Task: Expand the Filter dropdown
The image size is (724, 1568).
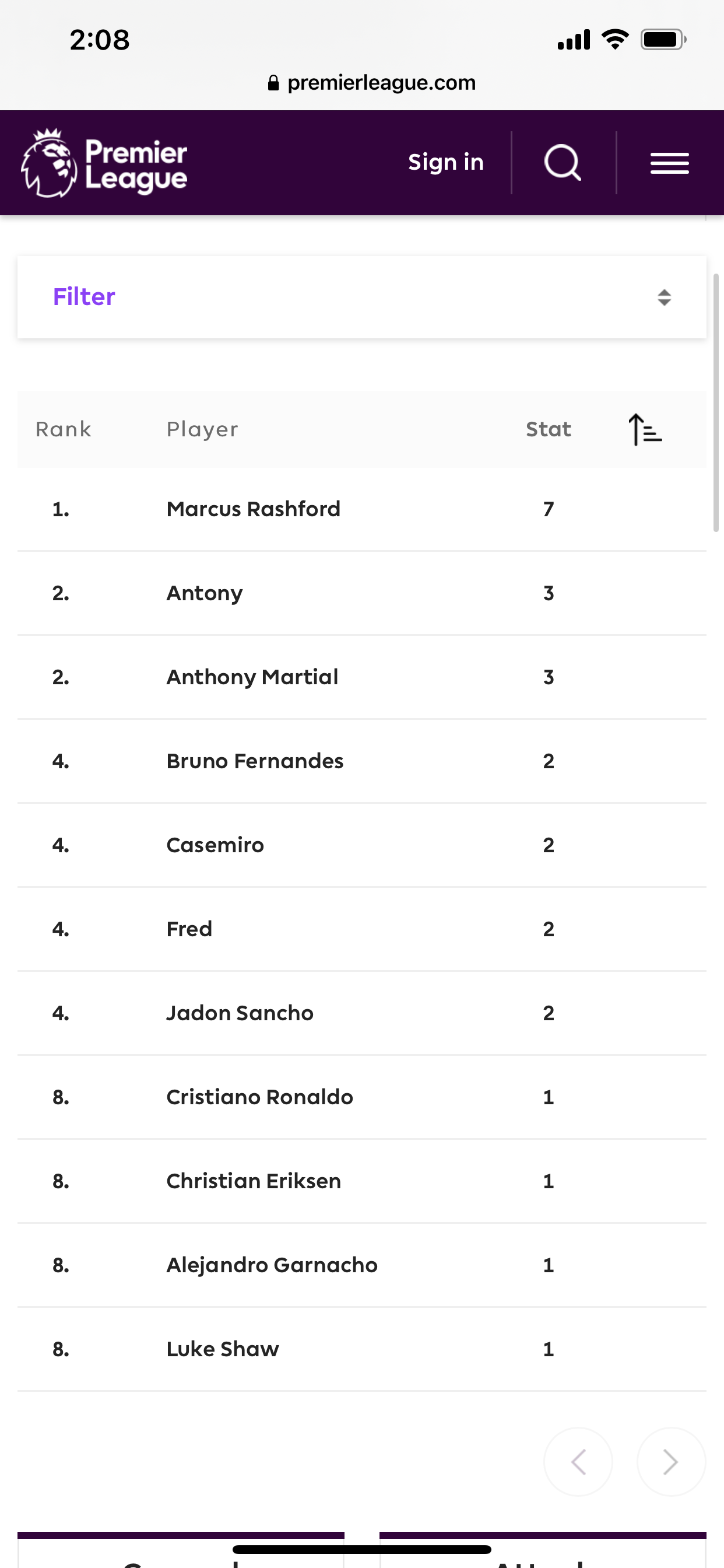Action: (x=361, y=297)
